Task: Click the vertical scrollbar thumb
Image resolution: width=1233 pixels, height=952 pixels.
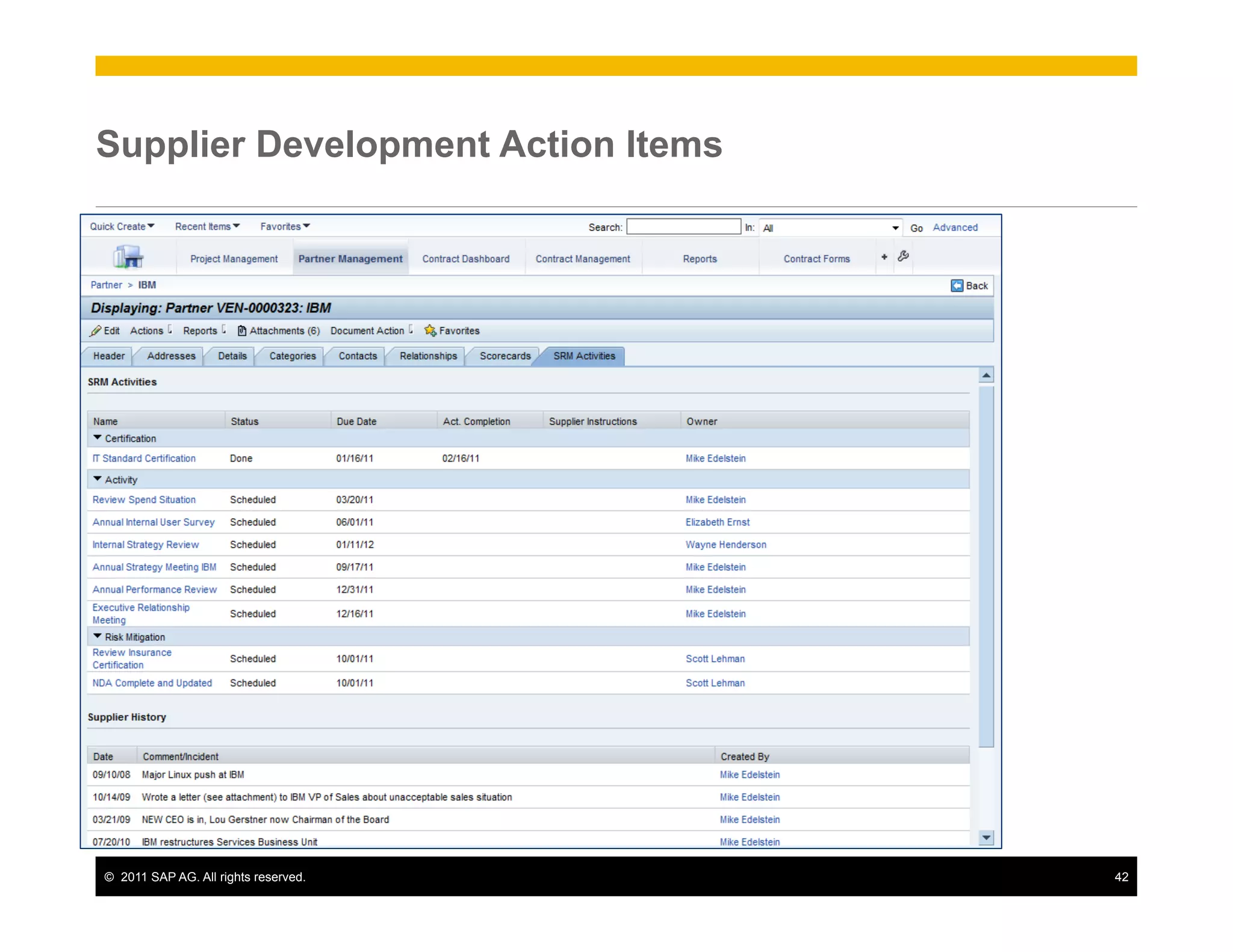Action: coord(986,566)
